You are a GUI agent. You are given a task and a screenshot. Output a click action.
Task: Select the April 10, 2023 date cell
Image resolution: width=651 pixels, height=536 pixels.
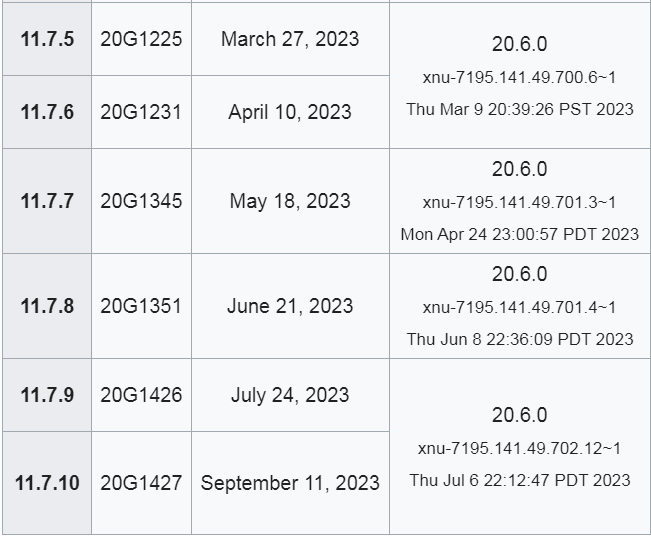click(290, 112)
